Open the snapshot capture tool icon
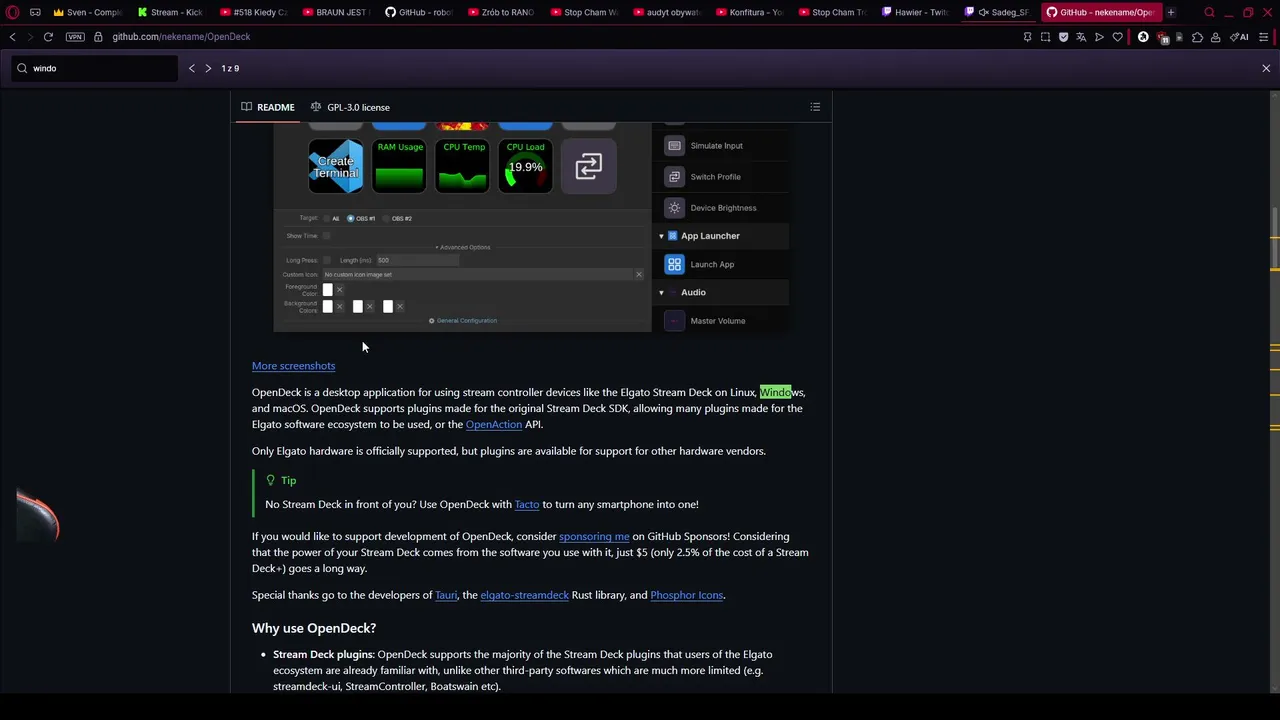 pyautogui.click(x=1045, y=37)
